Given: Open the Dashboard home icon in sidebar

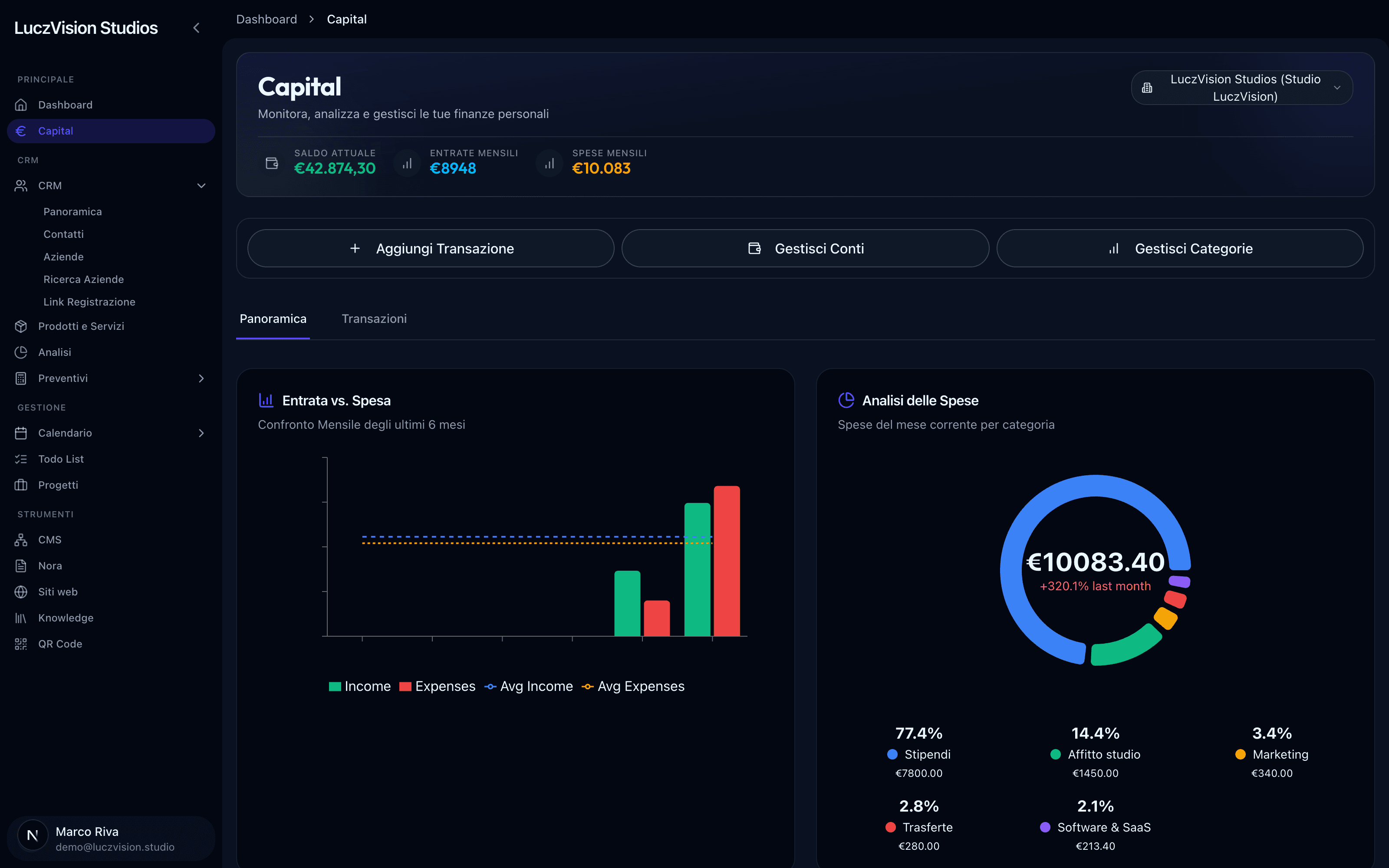Looking at the screenshot, I should [x=21, y=105].
